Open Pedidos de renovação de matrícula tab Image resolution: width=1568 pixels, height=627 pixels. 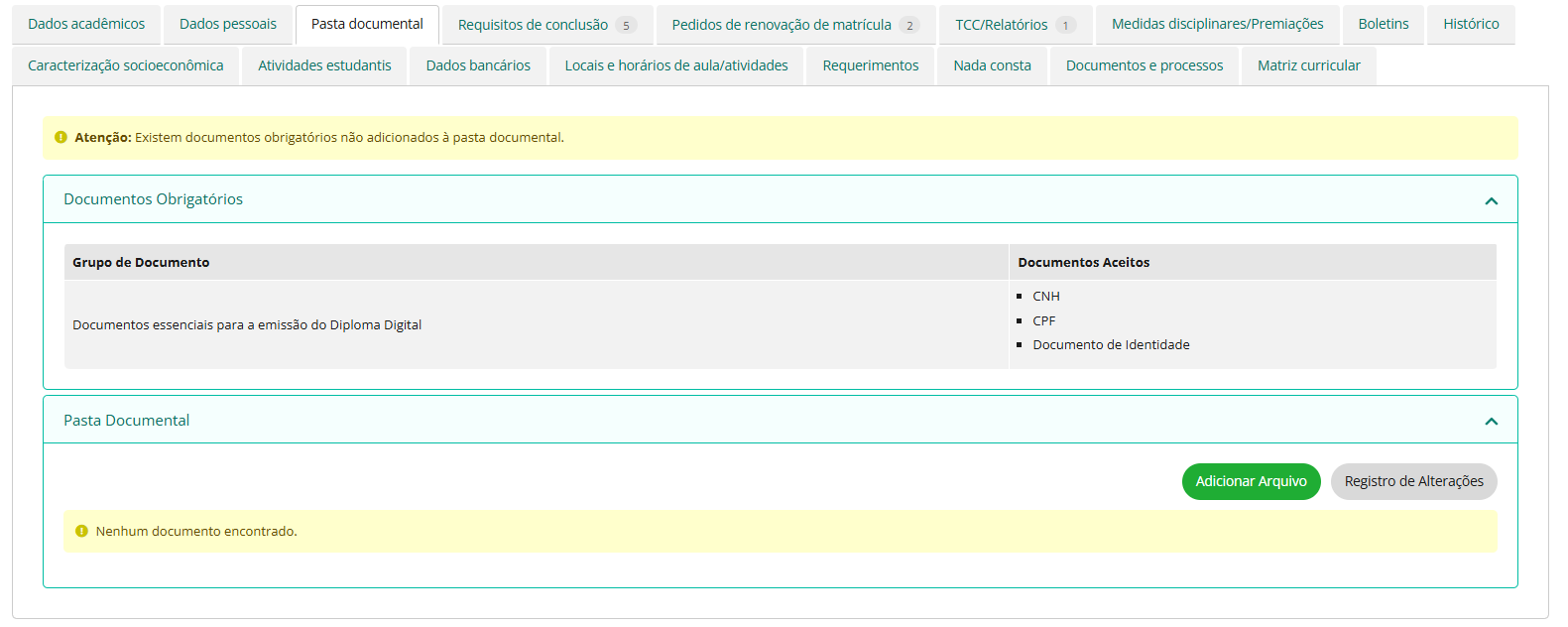[x=794, y=25]
